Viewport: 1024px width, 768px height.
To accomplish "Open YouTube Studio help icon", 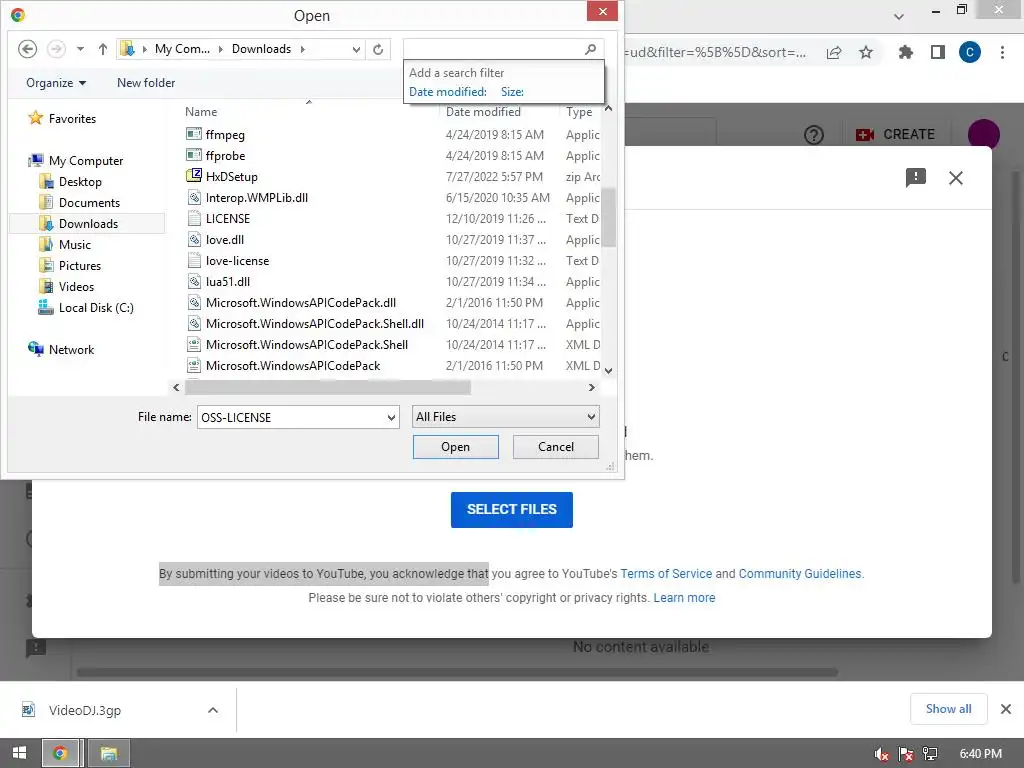I will click(814, 135).
